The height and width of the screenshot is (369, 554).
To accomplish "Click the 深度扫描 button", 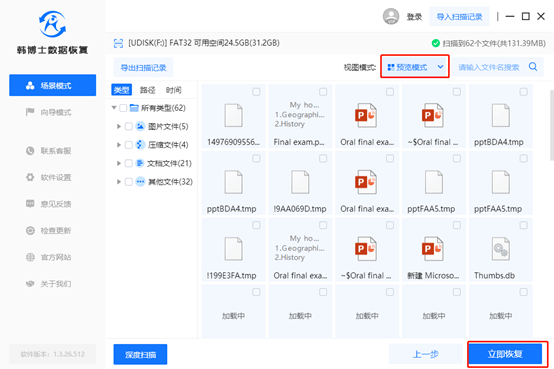I will pos(140,355).
